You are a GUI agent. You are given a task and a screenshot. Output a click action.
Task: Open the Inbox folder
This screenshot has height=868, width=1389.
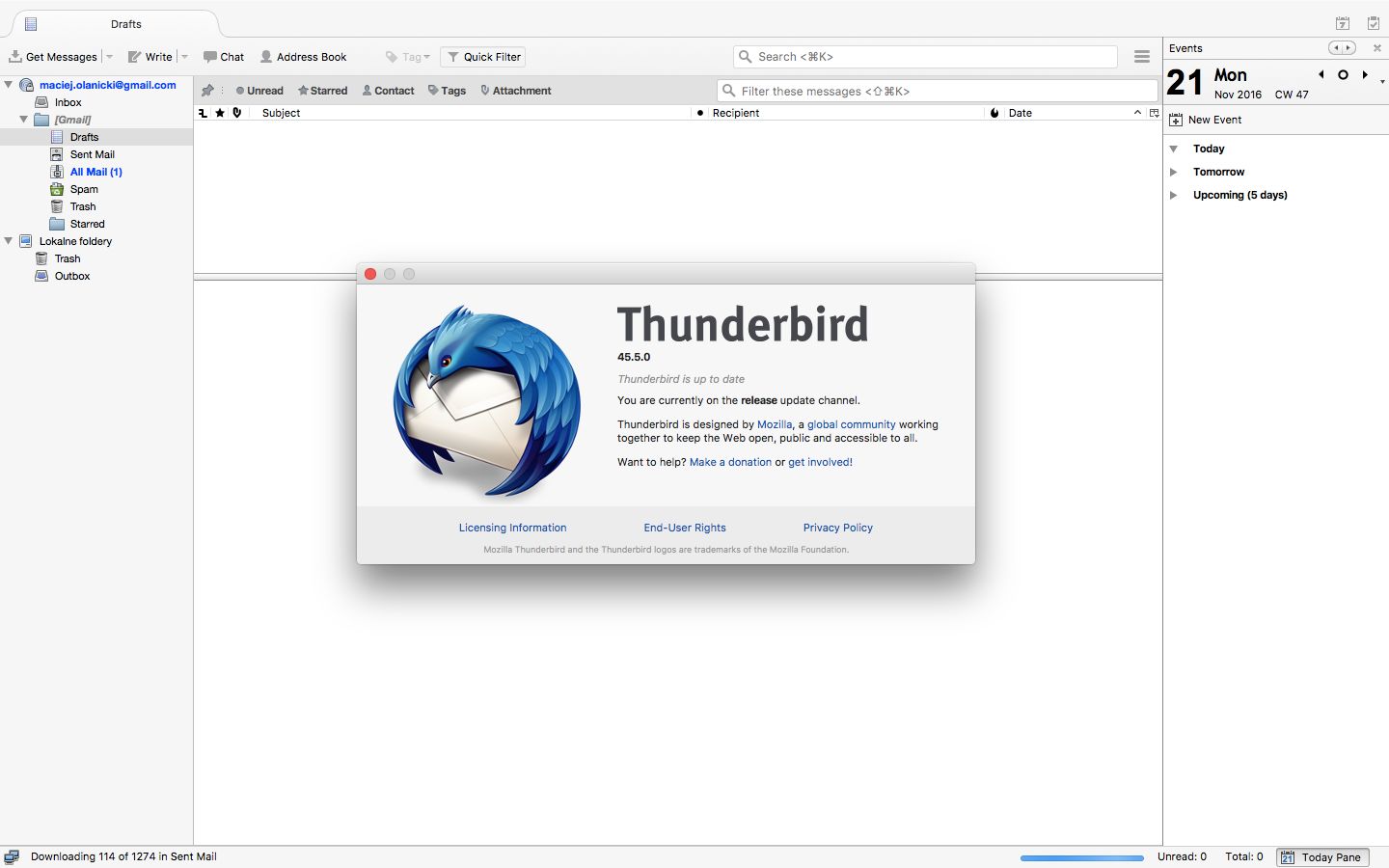[x=68, y=102]
